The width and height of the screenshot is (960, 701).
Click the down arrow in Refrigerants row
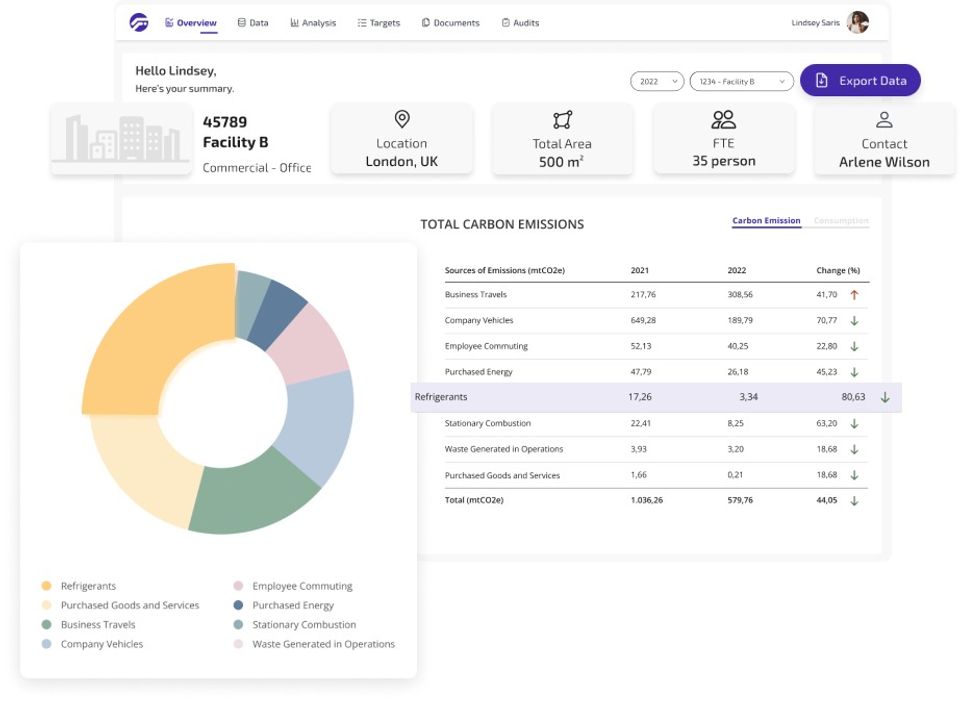(885, 397)
